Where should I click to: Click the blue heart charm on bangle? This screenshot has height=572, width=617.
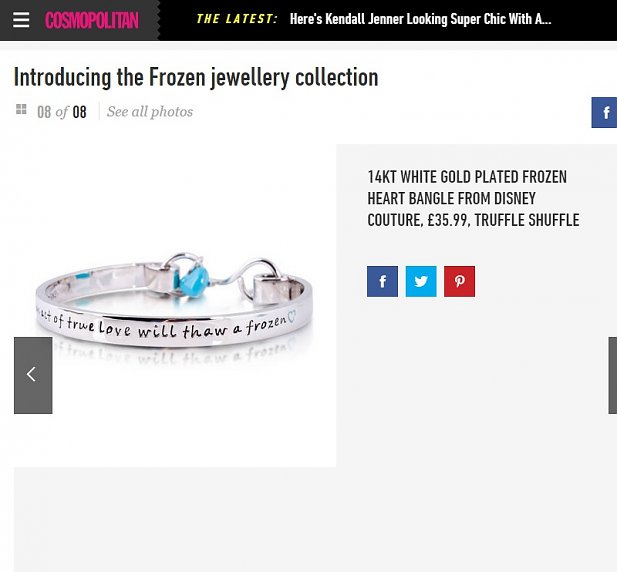[x=194, y=280]
